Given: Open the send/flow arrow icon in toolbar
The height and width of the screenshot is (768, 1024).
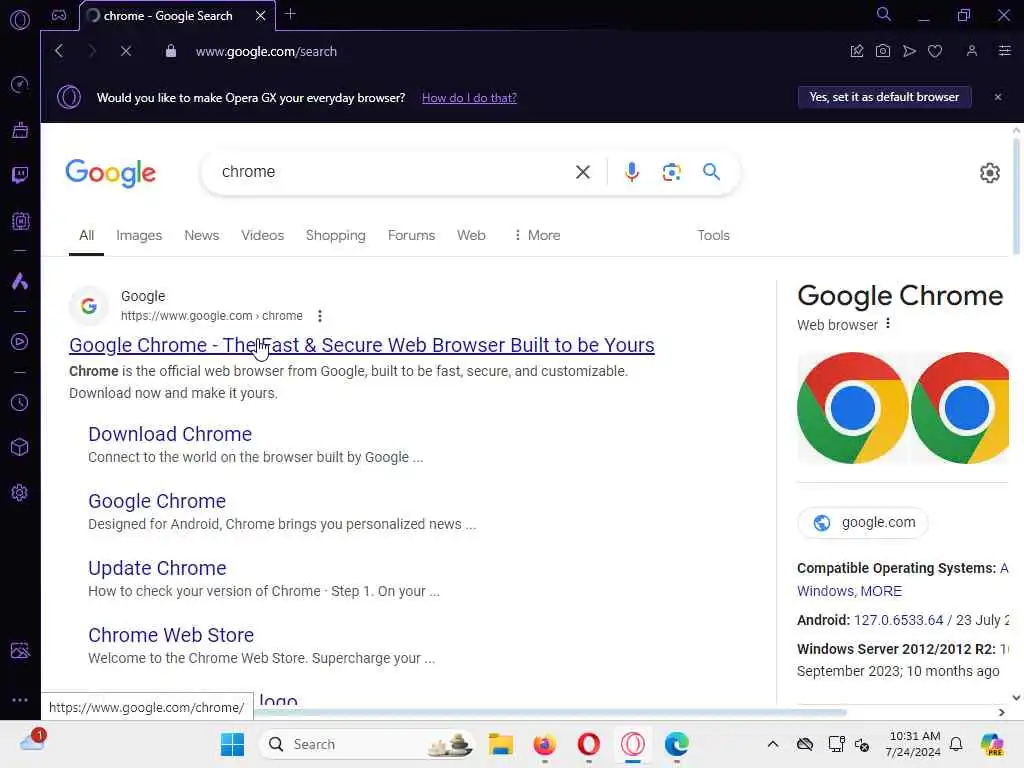Looking at the screenshot, I should pos(909,51).
